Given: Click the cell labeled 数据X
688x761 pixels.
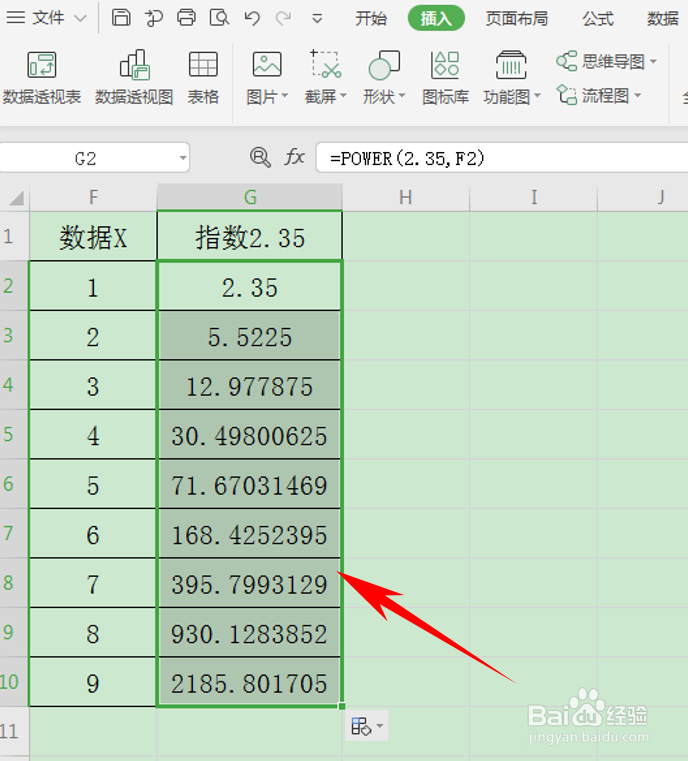Looking at the screenshot, I should (93, 236).
